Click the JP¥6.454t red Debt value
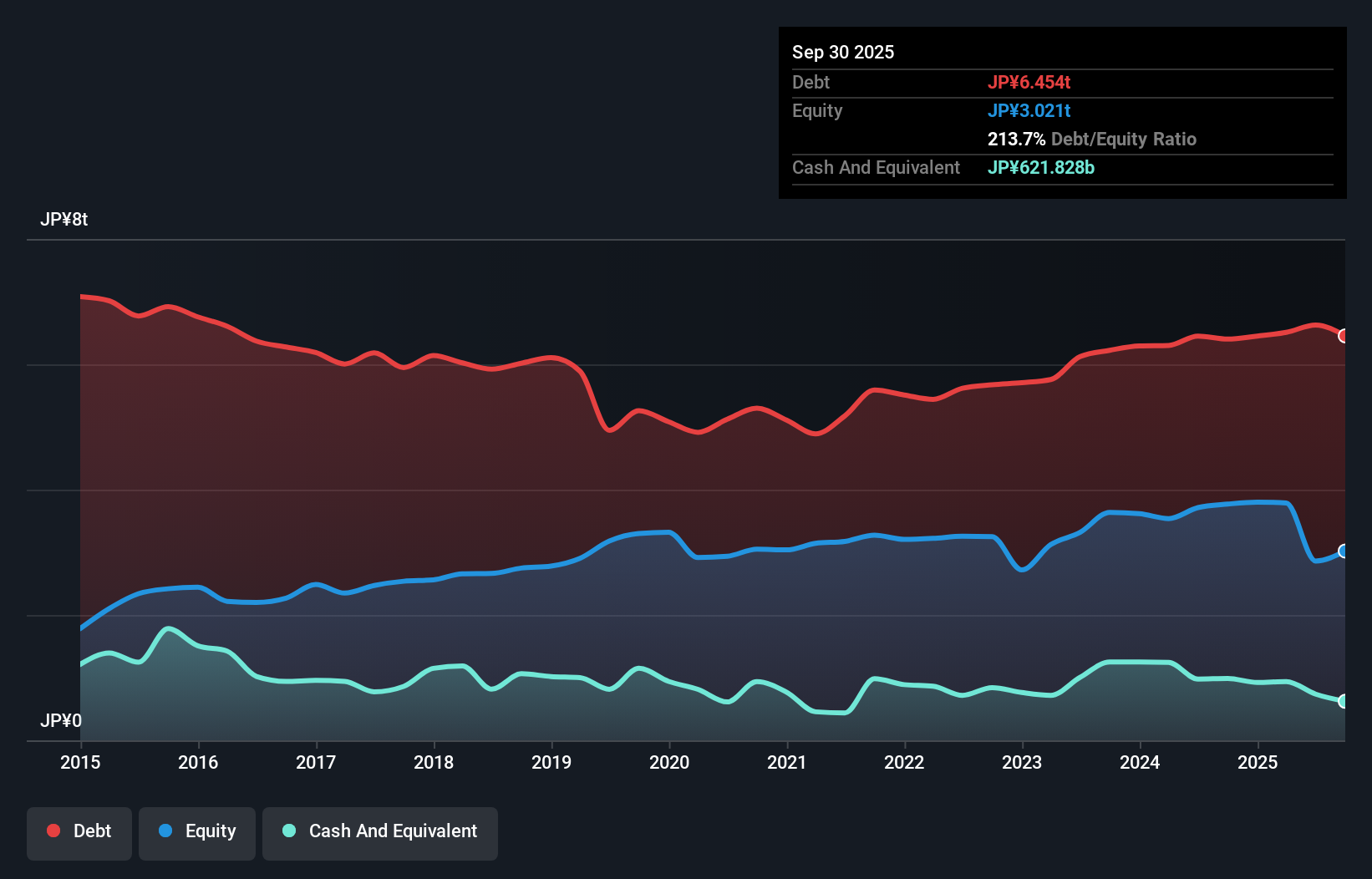 tap(1030, 82)
